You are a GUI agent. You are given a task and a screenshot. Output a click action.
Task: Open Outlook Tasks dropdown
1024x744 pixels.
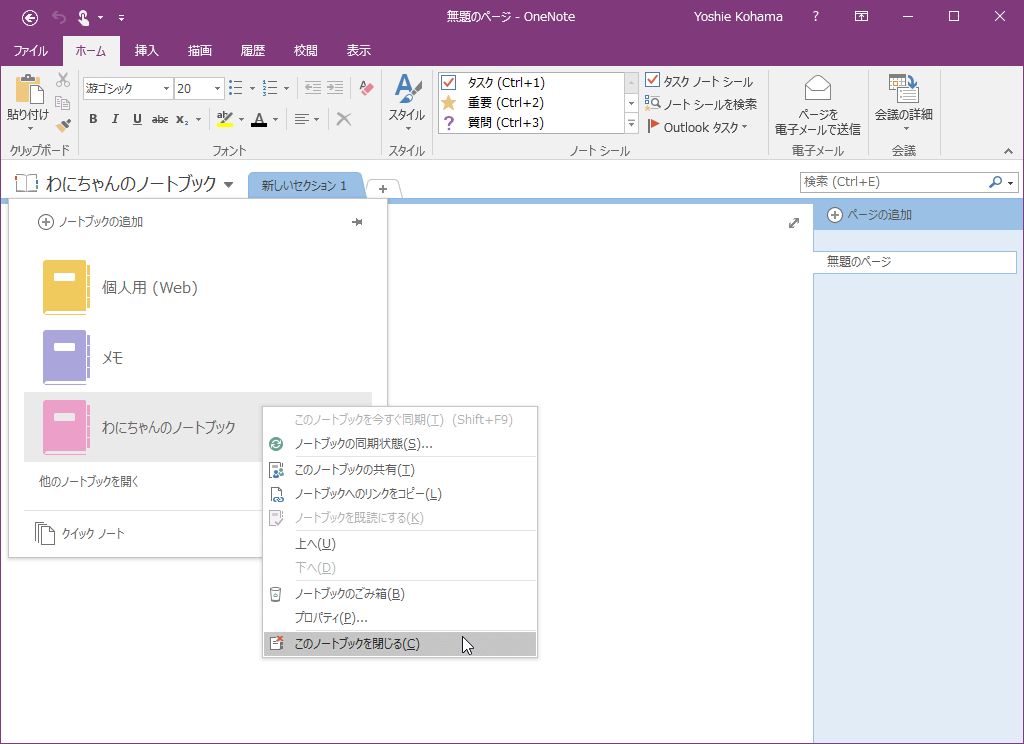tap(696, 127)
